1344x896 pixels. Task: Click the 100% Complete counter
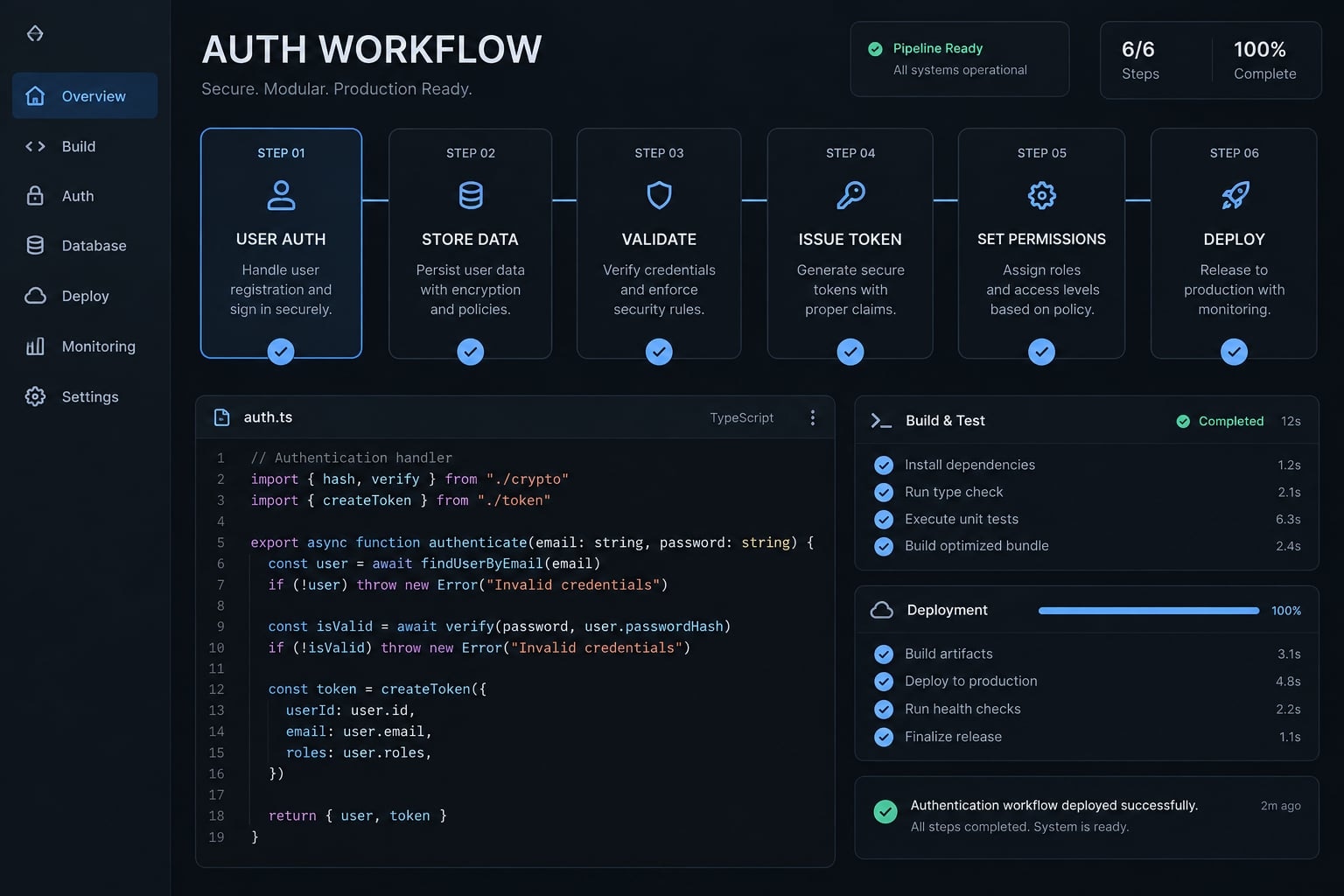point(1265,60)
